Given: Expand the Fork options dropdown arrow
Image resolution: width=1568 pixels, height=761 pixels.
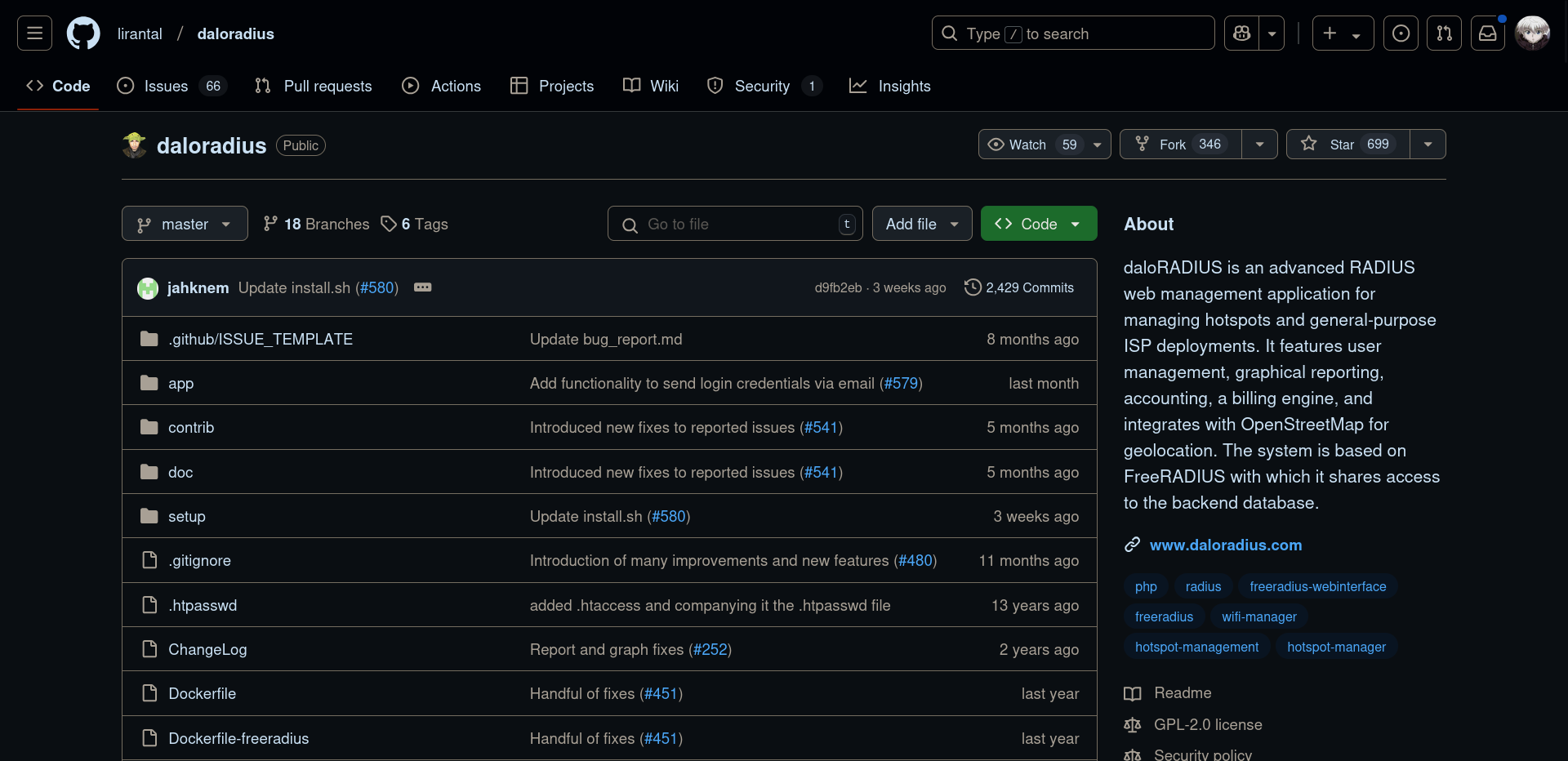Looking at the screenshot, I should click(1259, 145).
